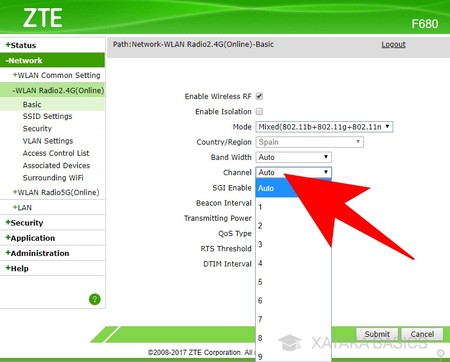Screen dimensions: 450x362
Task: Enable the Isolation checkbox
Action: click(x=259, y=111)
